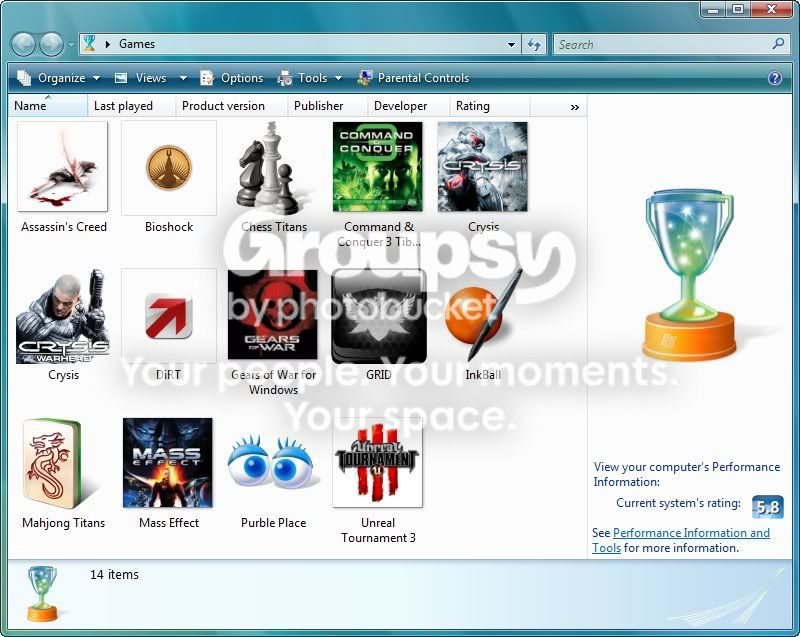Viewport: 800px width, 637px height.
Task: Maximize the Games window
Action: pos(738,9)
